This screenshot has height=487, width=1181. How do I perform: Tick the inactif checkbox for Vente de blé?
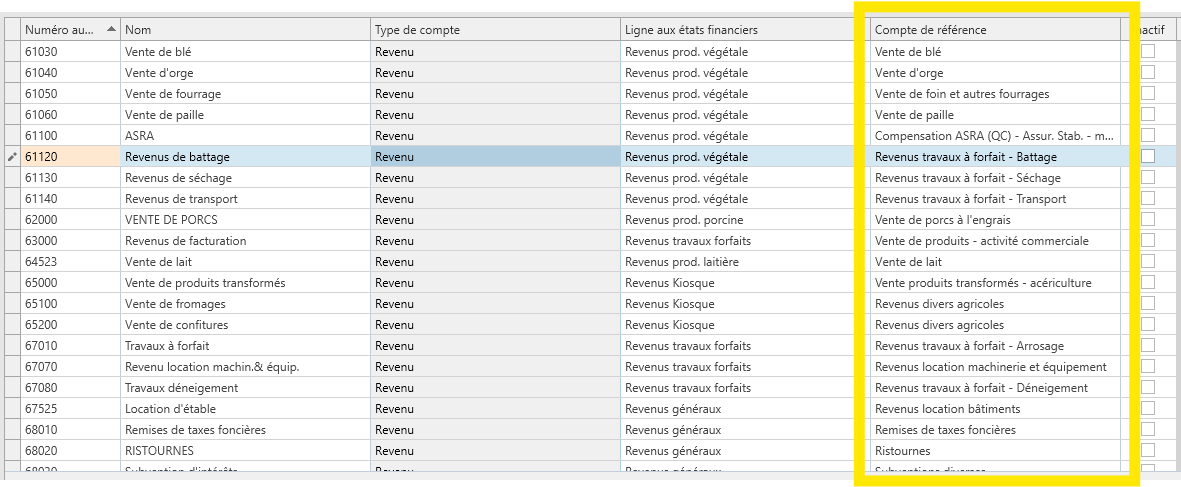(x=1148, y=51)
